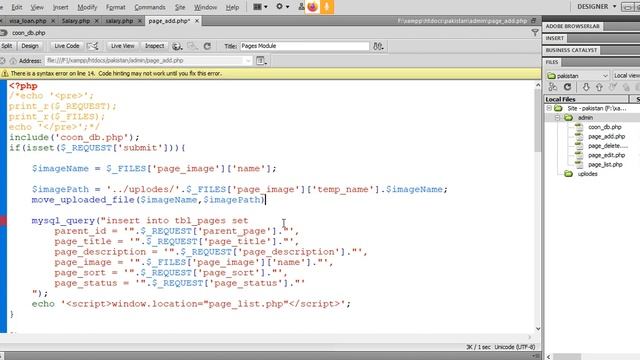Toggle Live Code options icon beside Live Code

point(93,46)
